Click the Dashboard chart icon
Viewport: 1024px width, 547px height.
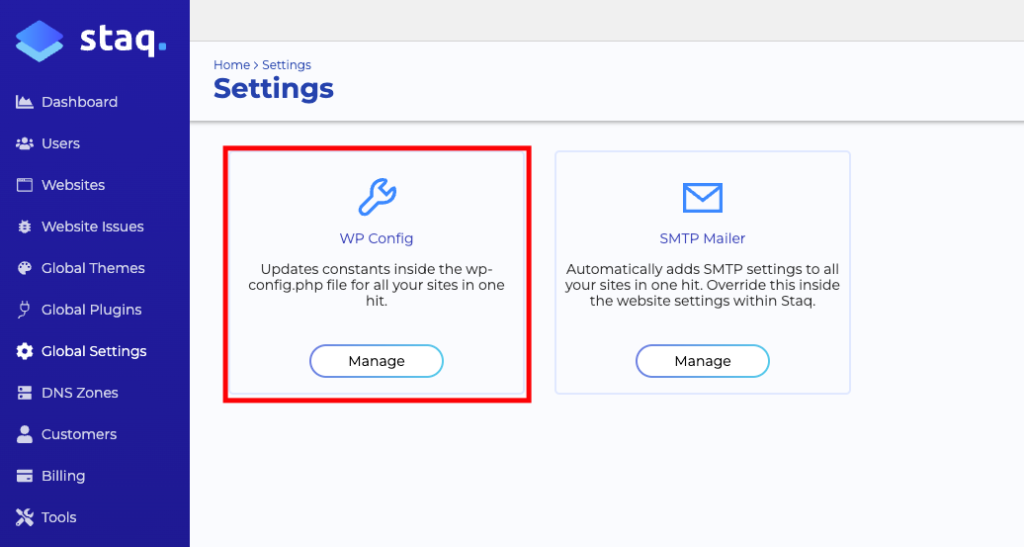[25, 102]
